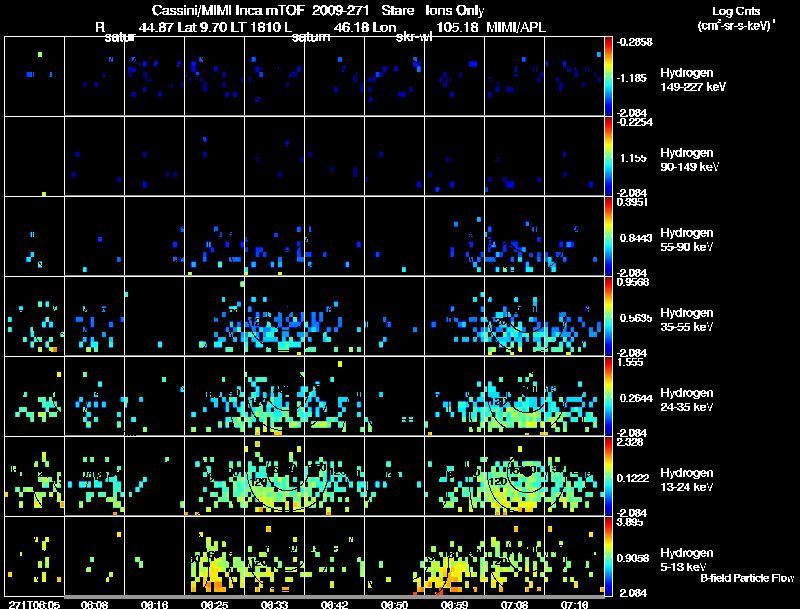Open the Hydrogen 35-55 keV panel at 06:33
Image resolution: width=800 pixels, height=609 pixels.
pos(274,316)
